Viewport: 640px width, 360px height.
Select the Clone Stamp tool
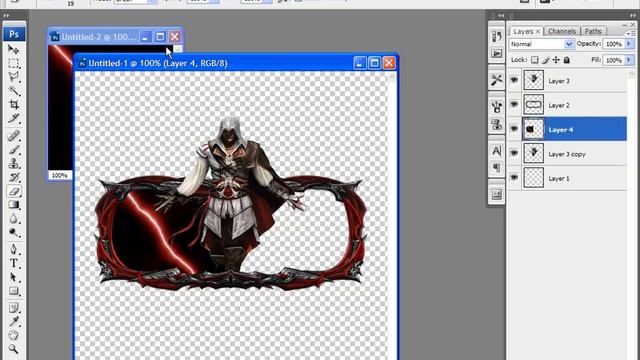pos(13,163)
